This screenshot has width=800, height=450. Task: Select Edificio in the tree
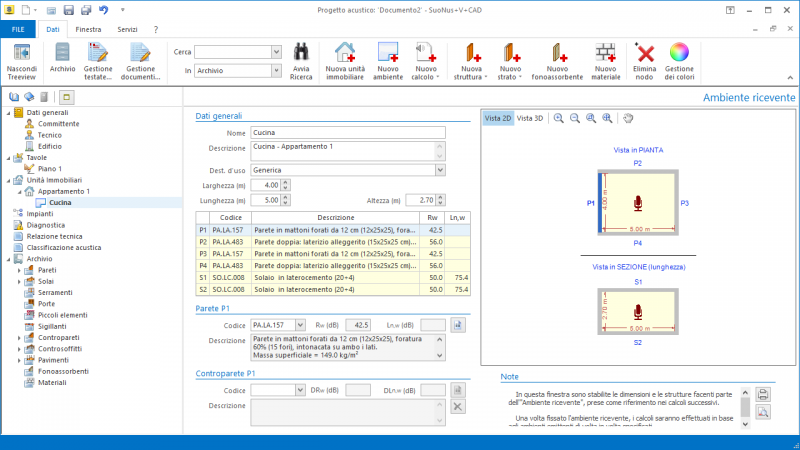pyautogui.click(x=49, y=146)
